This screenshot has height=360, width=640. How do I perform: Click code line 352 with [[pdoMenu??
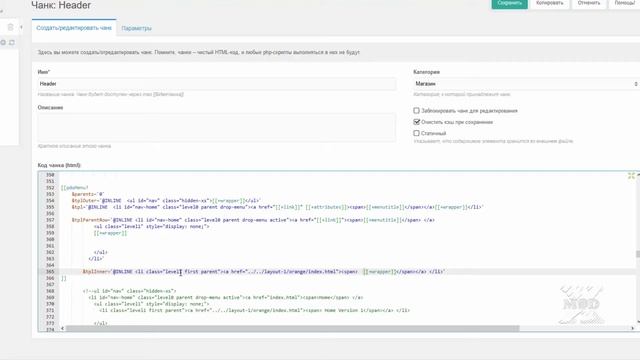(74, 188)
